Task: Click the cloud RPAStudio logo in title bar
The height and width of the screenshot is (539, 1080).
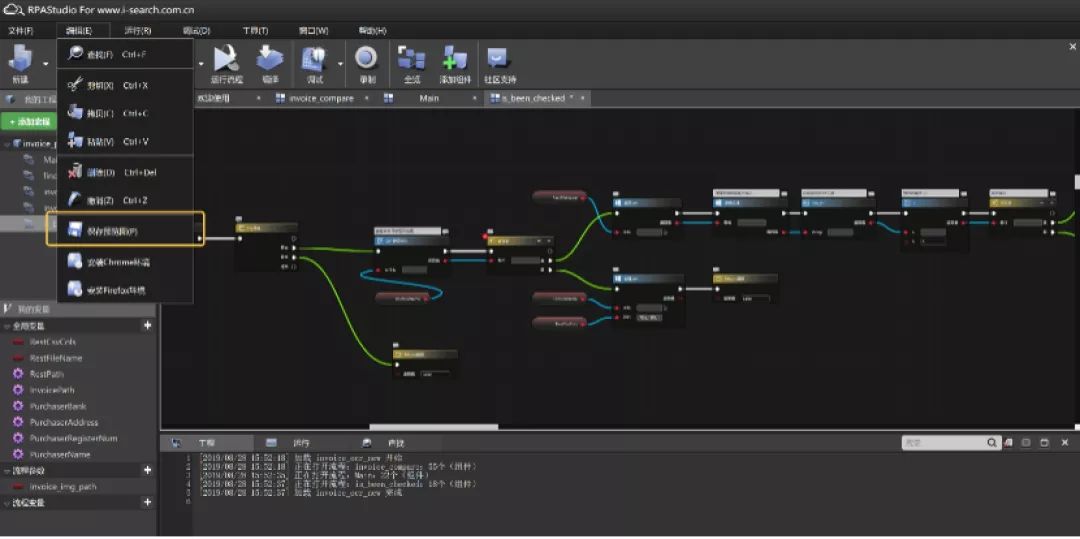Action: click(12, 9)
